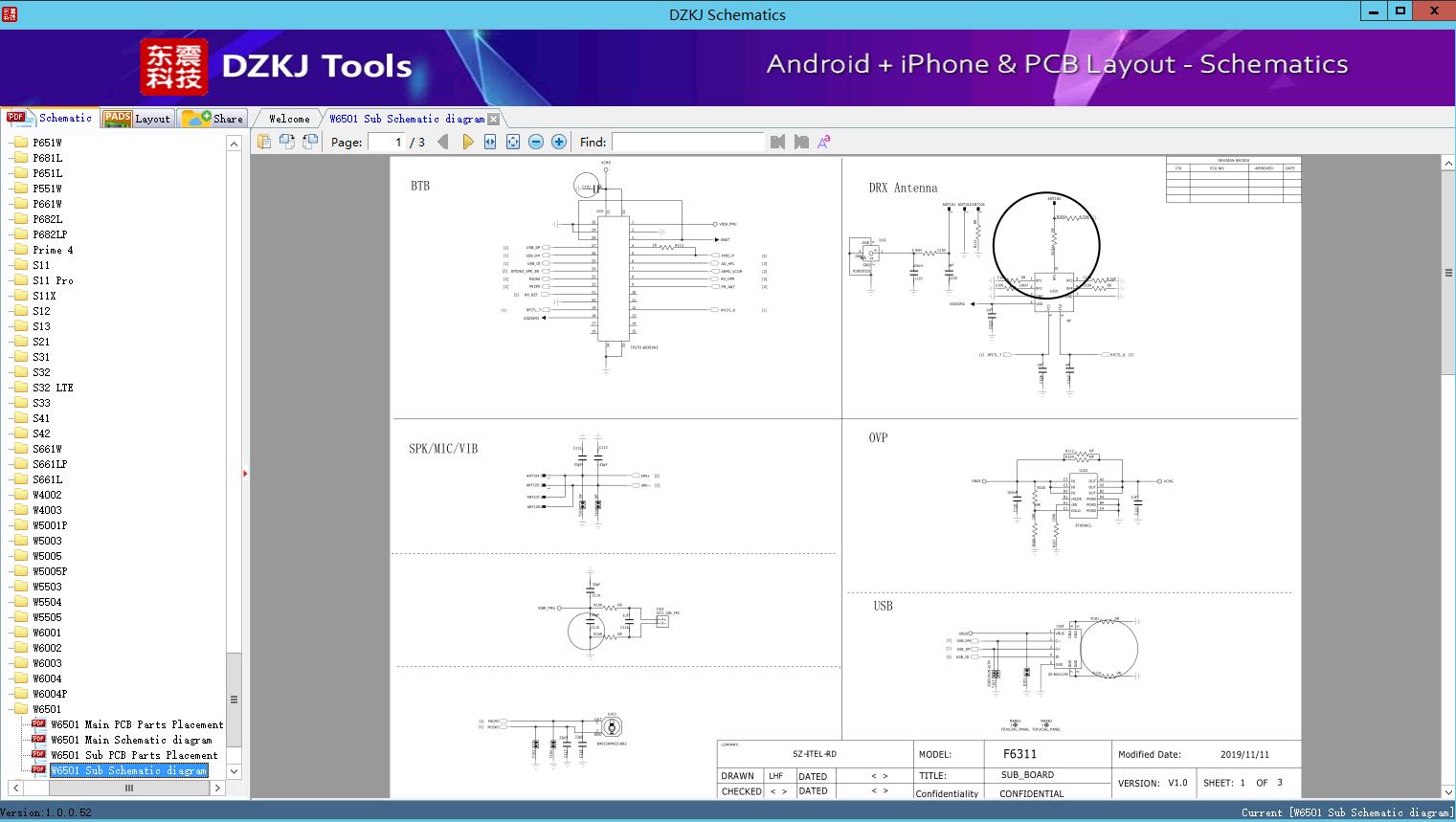Close the W6501 Sub Schematic diagram tab

click(493, 119)
